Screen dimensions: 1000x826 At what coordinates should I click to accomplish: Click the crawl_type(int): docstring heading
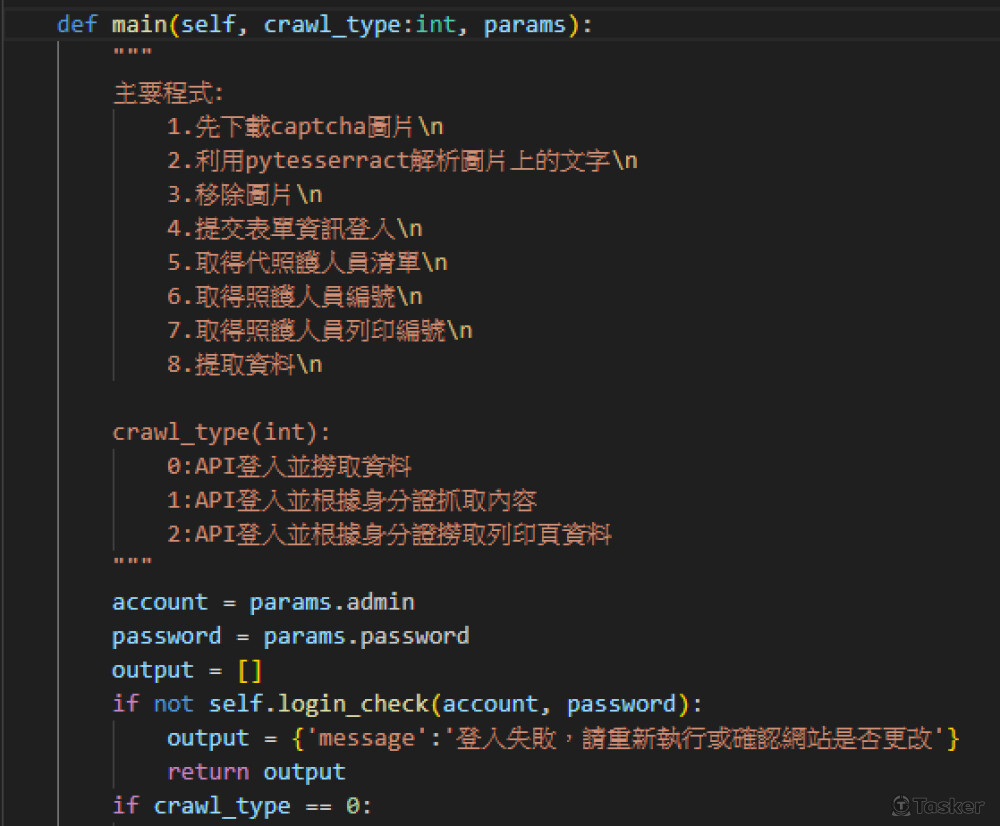click(x=221, y=433)
